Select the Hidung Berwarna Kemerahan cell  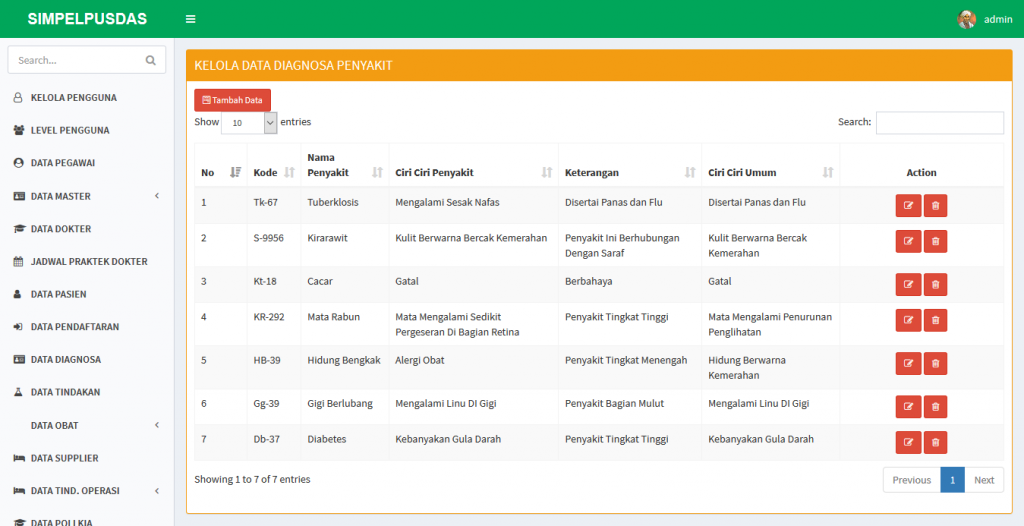tap(771, 367)
